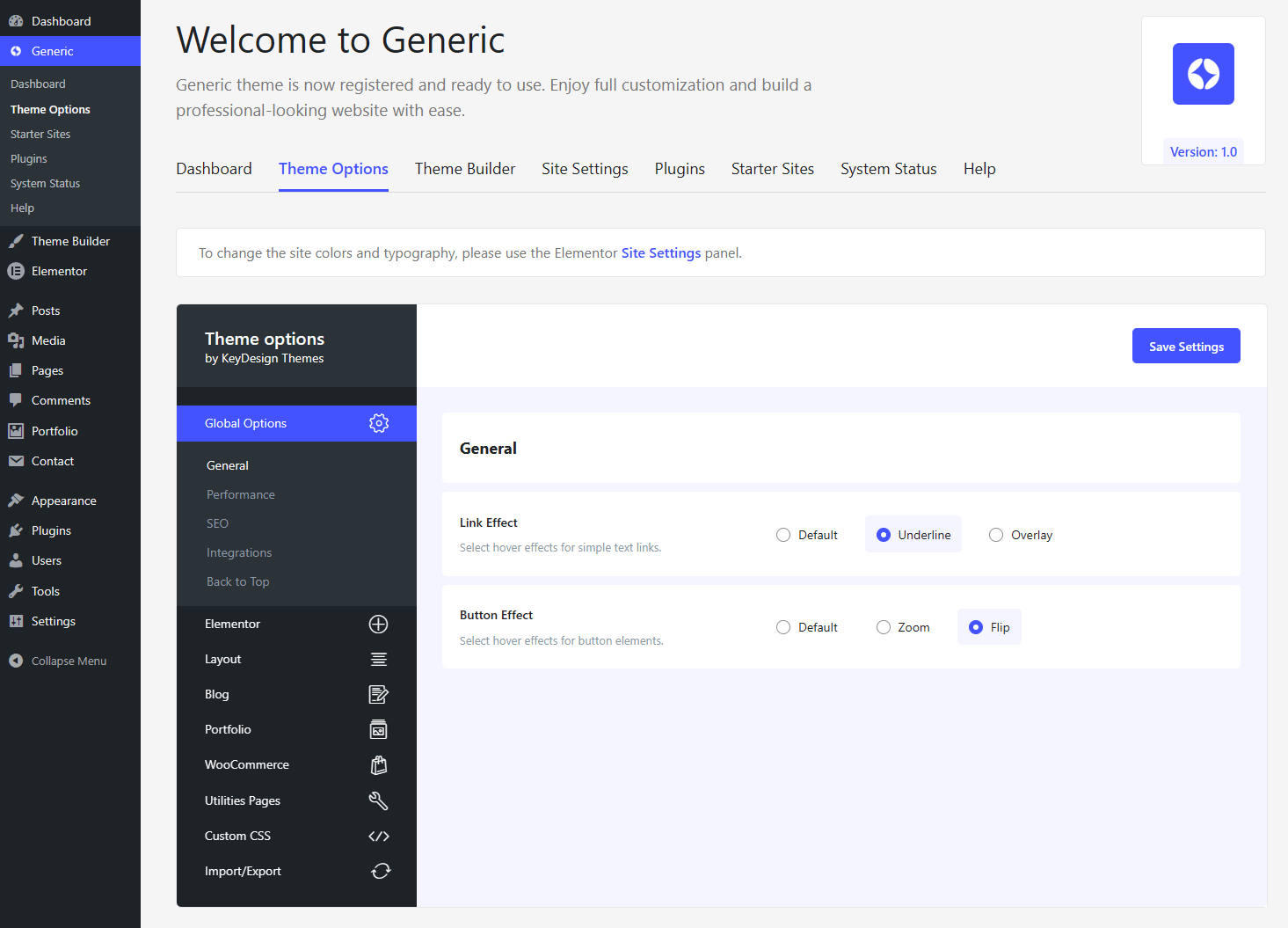Open the Theme Builder top tab
The image size is (1288, 928).
click(465, 169)
